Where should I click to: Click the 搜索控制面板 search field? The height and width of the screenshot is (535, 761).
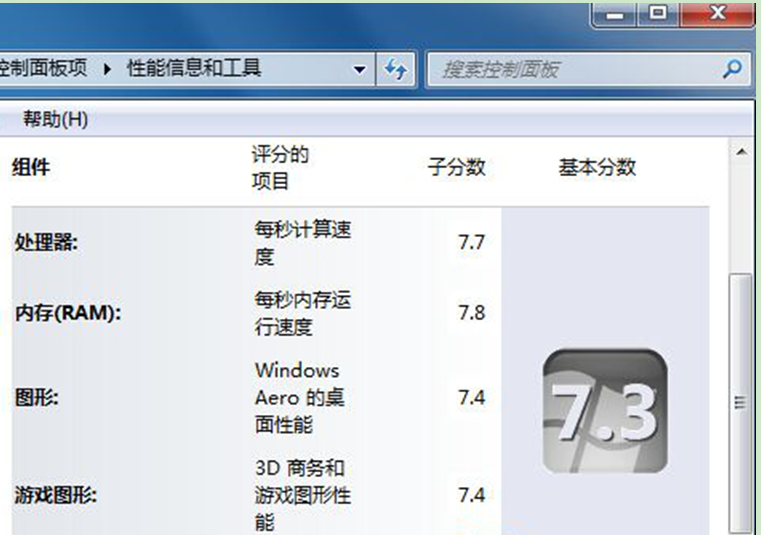tap(589, 69)
